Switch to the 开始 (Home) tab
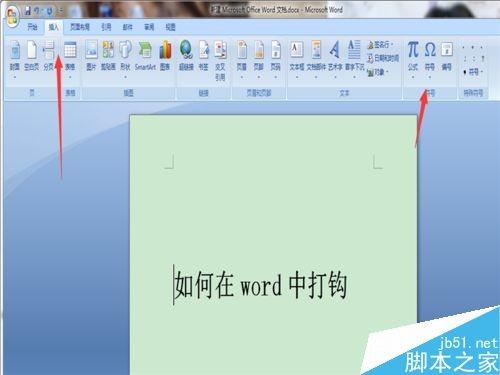The image size is (500, 375). (32, 27)
